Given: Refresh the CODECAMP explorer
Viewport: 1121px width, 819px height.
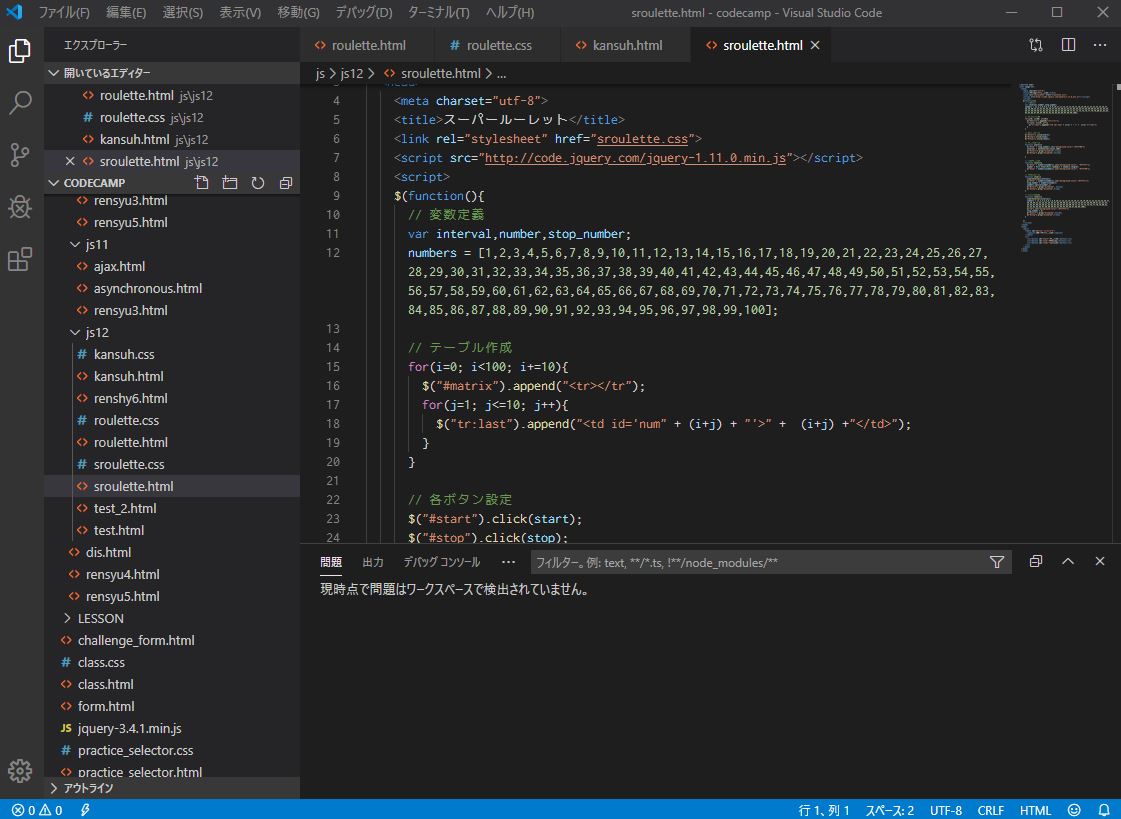Looking at the screenshot, I should (x=257, y=183).
